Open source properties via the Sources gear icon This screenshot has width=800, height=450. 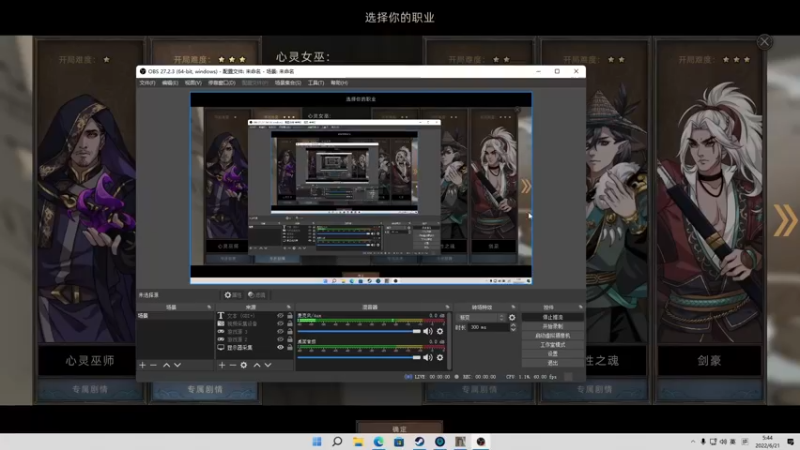(x=244, y=365)
